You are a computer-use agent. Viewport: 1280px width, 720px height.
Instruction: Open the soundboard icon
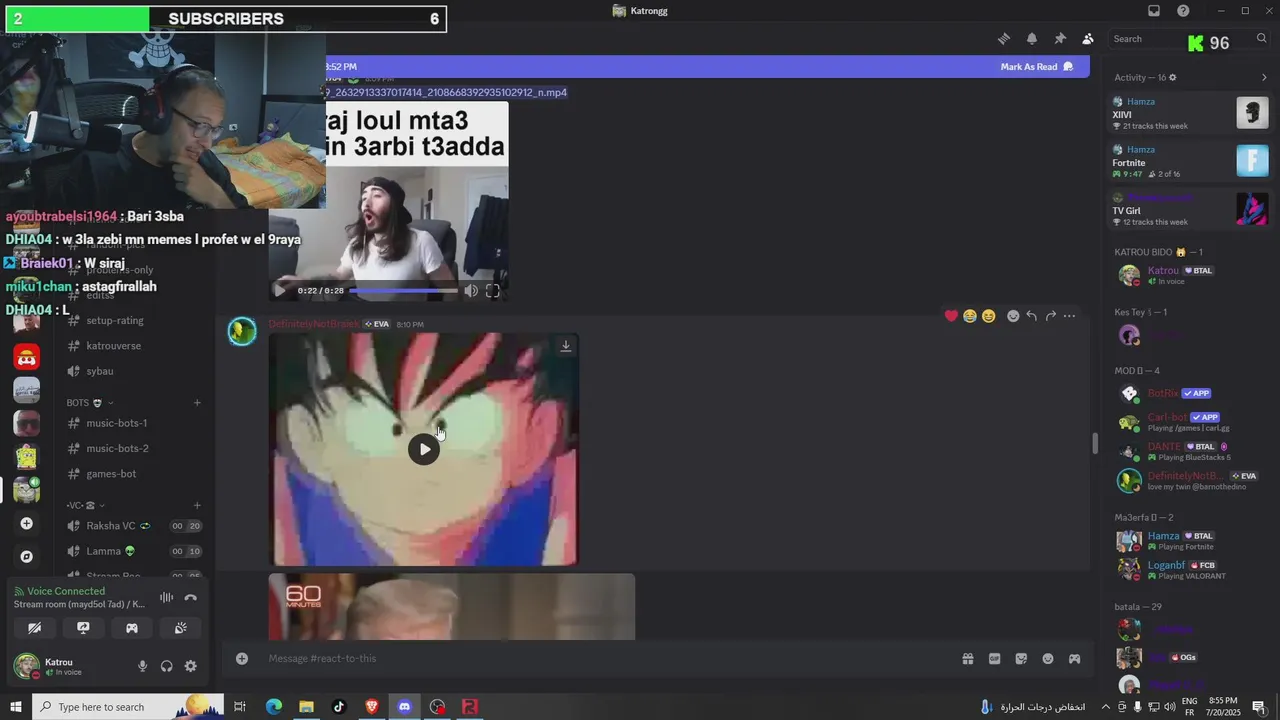(180, 628)
